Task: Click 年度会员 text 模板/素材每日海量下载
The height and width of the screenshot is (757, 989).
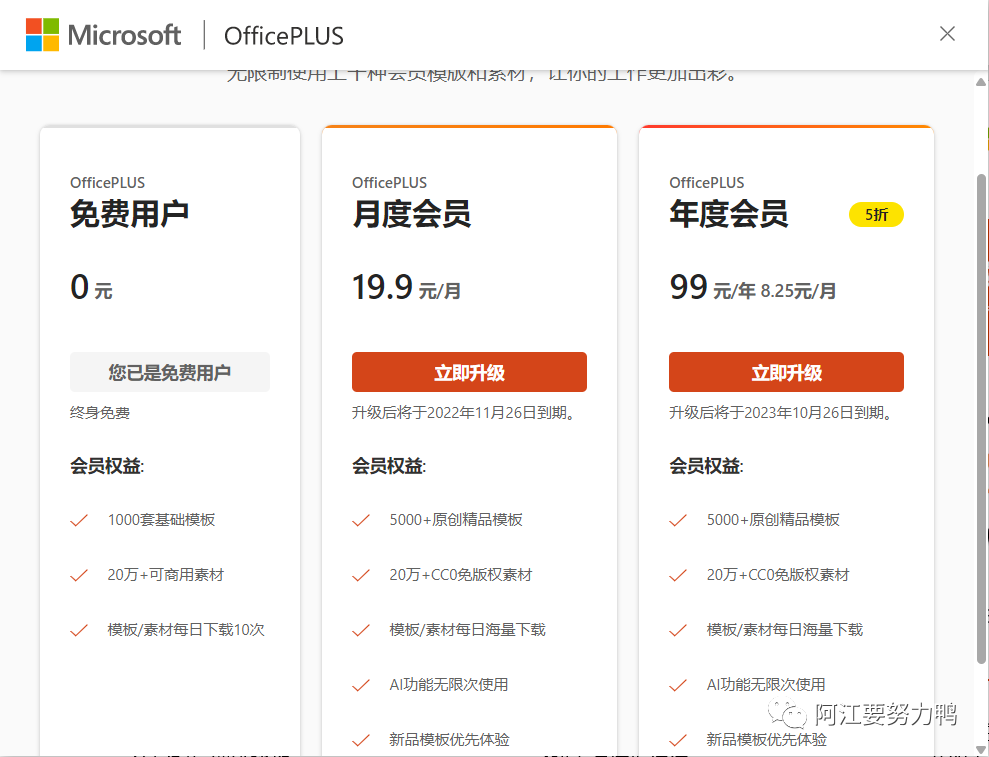Action: (x=785, y=630)
